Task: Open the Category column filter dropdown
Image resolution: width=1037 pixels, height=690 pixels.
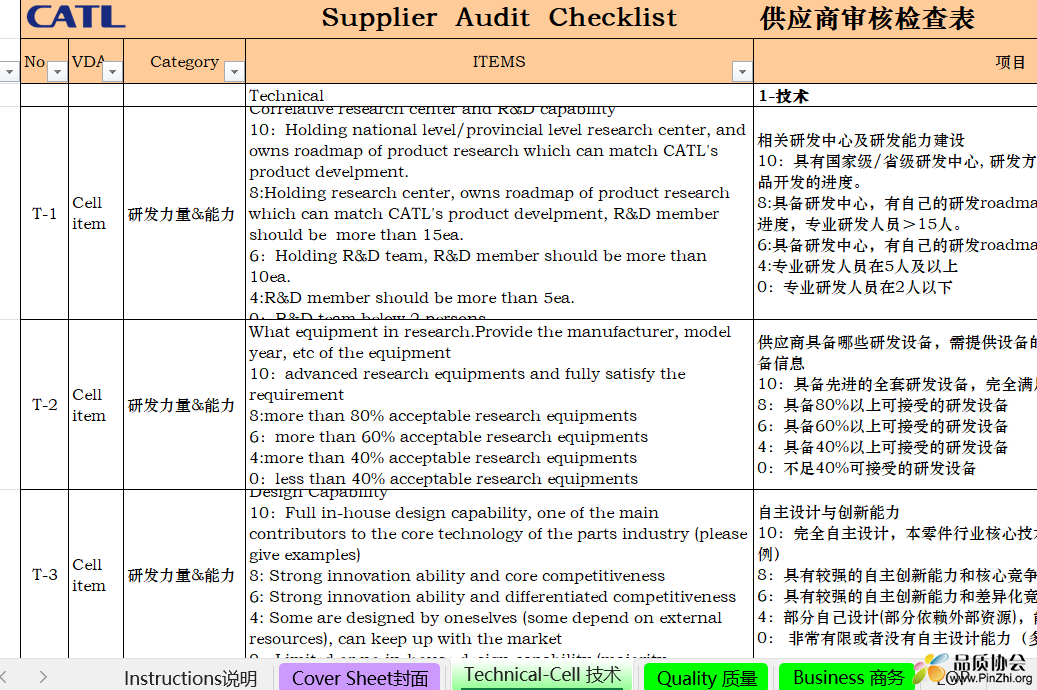Action: (234, 71)
